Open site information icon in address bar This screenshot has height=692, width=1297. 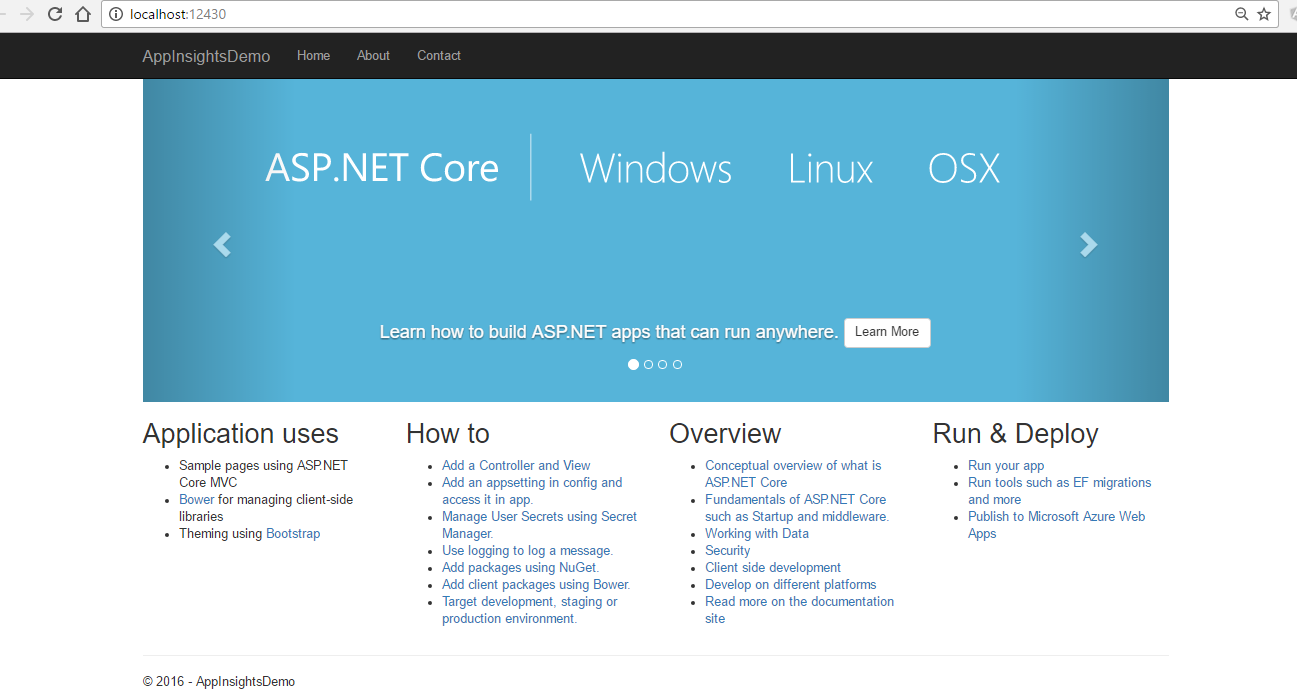point(116,14)
